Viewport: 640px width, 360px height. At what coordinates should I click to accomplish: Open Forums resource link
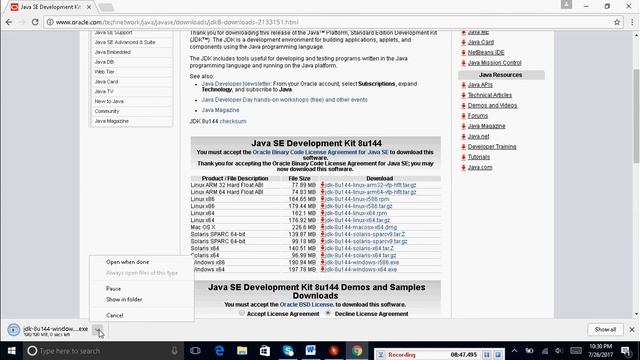tap(478, 116)
